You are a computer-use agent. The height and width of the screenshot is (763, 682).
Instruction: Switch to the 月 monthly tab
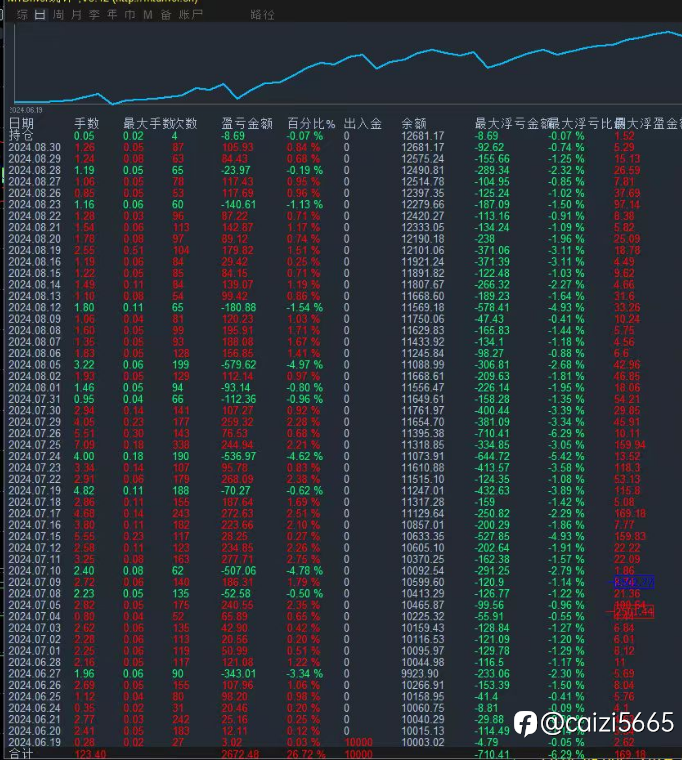pos(76,15)
